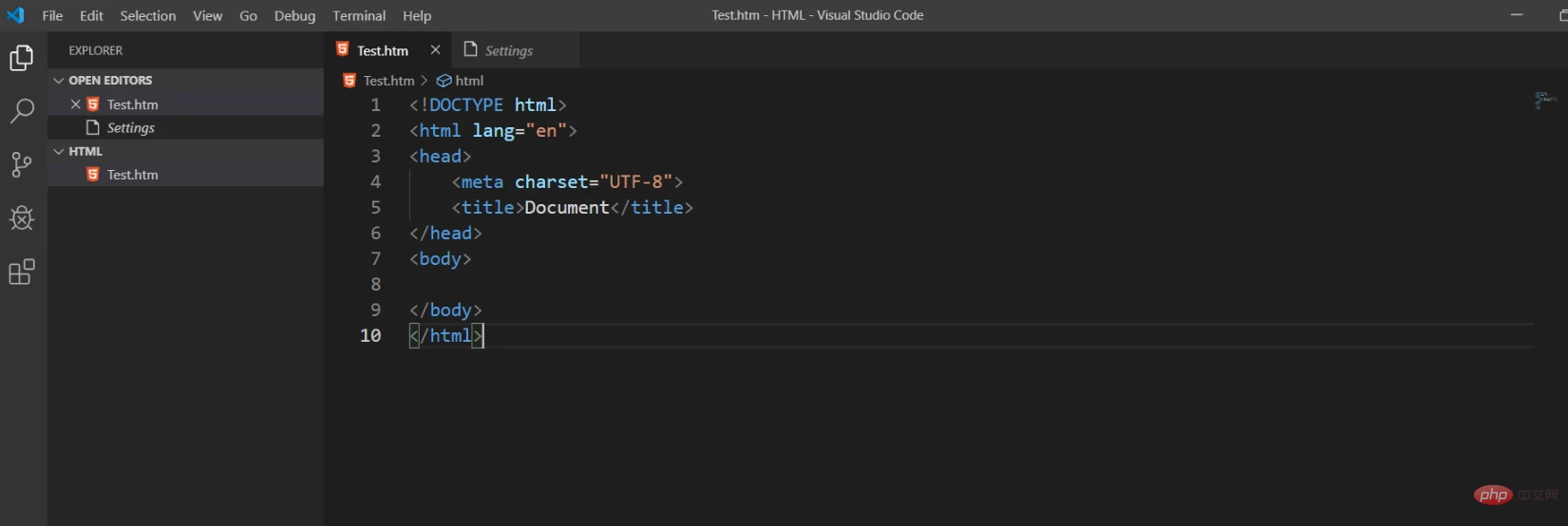This screenshot has width=1568, height=526.
Task: Open the Extensions view icon
Action: point(21,272)
